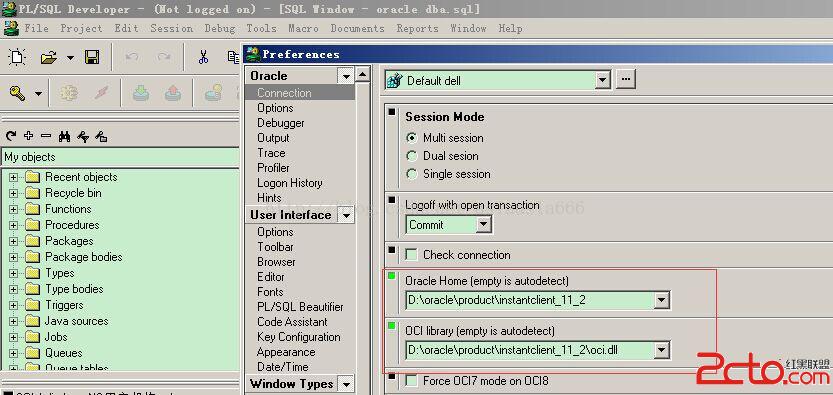Click the browser plus icon
Viewport: 833px width, 395px height.
(x=28, y=136)
